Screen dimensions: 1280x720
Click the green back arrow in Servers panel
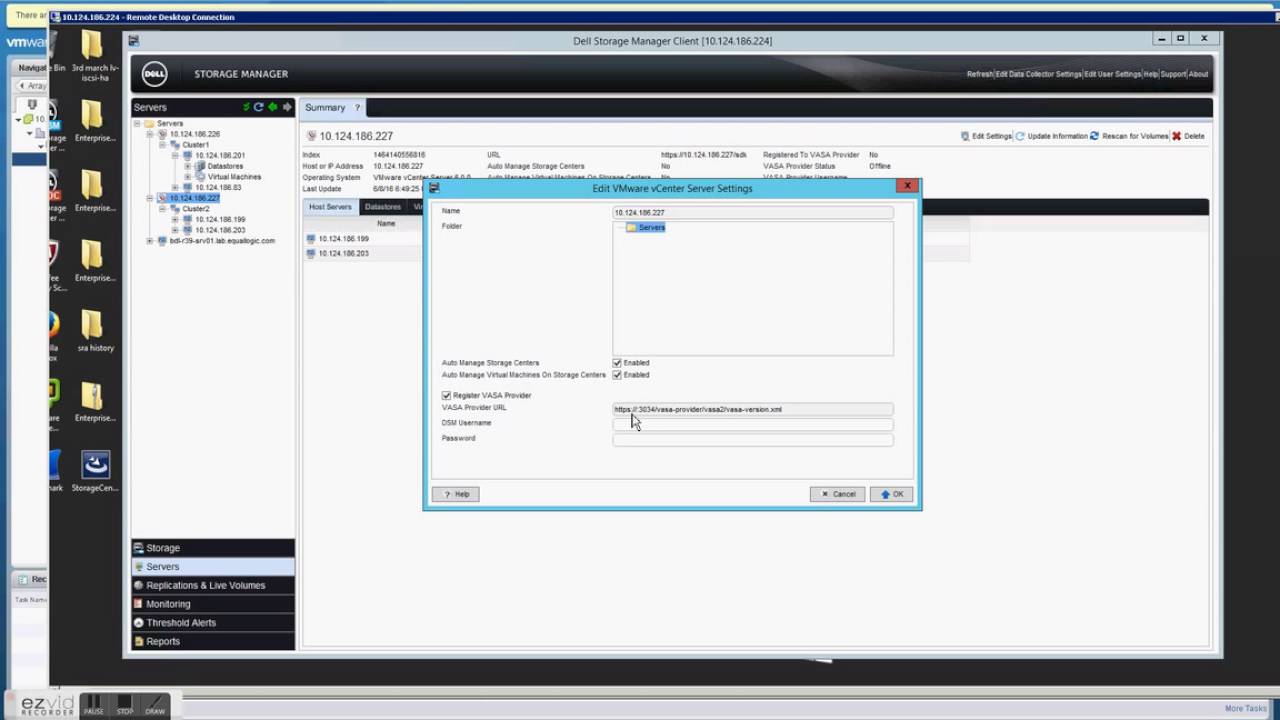(x=272, y=107)
